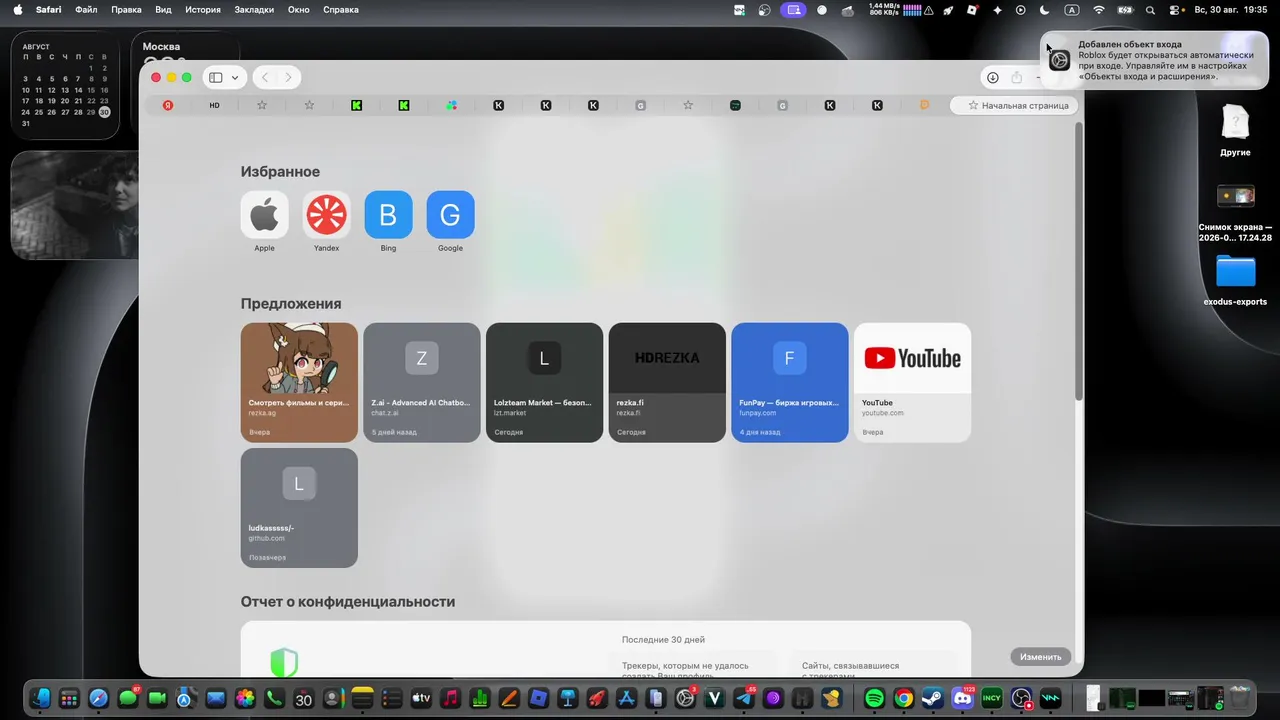Open the Roblox login item notification
The image size is (1280, 720).
(1155, 60)
